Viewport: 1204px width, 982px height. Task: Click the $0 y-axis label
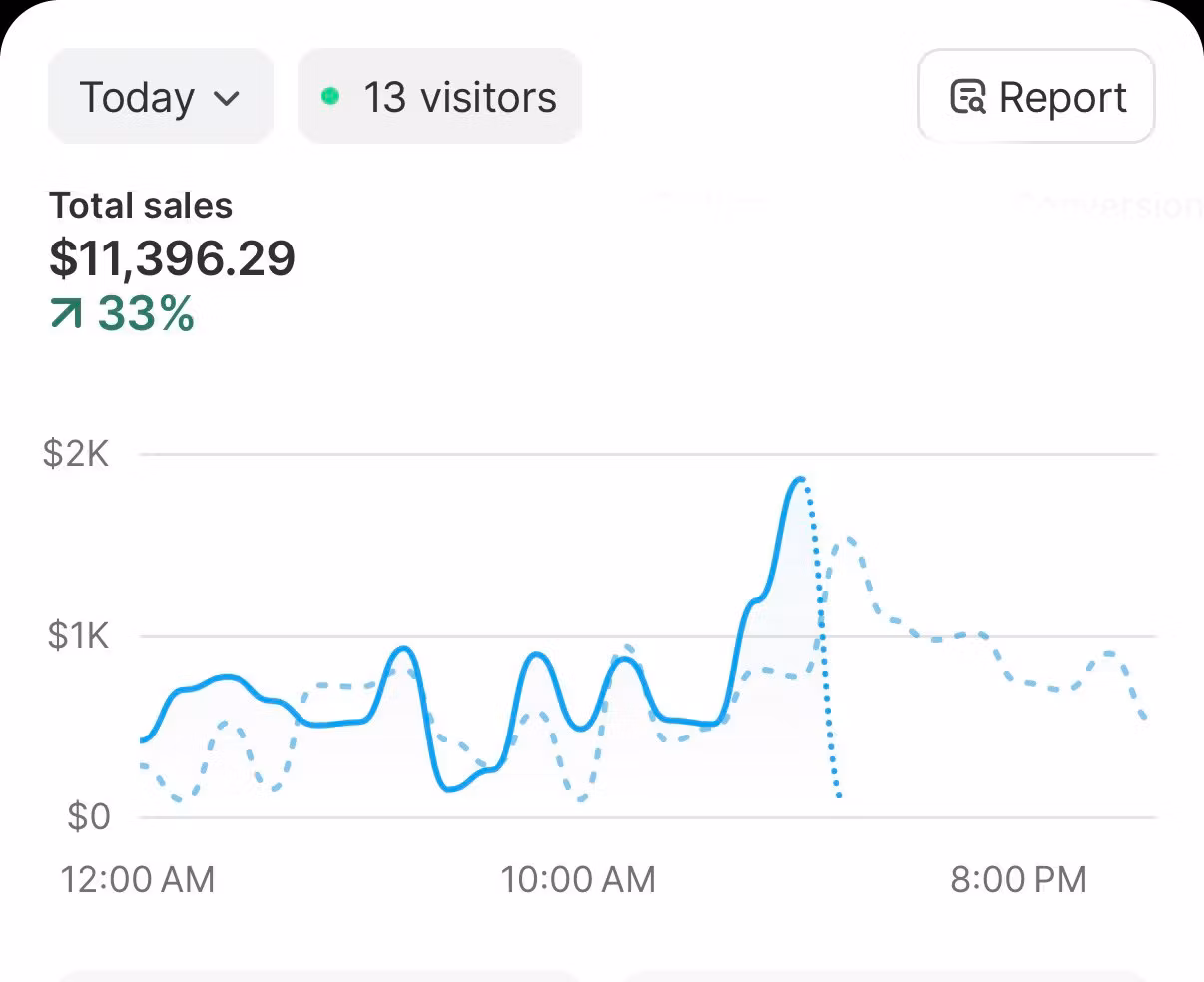pyautogui.click(x=88, y=817)
